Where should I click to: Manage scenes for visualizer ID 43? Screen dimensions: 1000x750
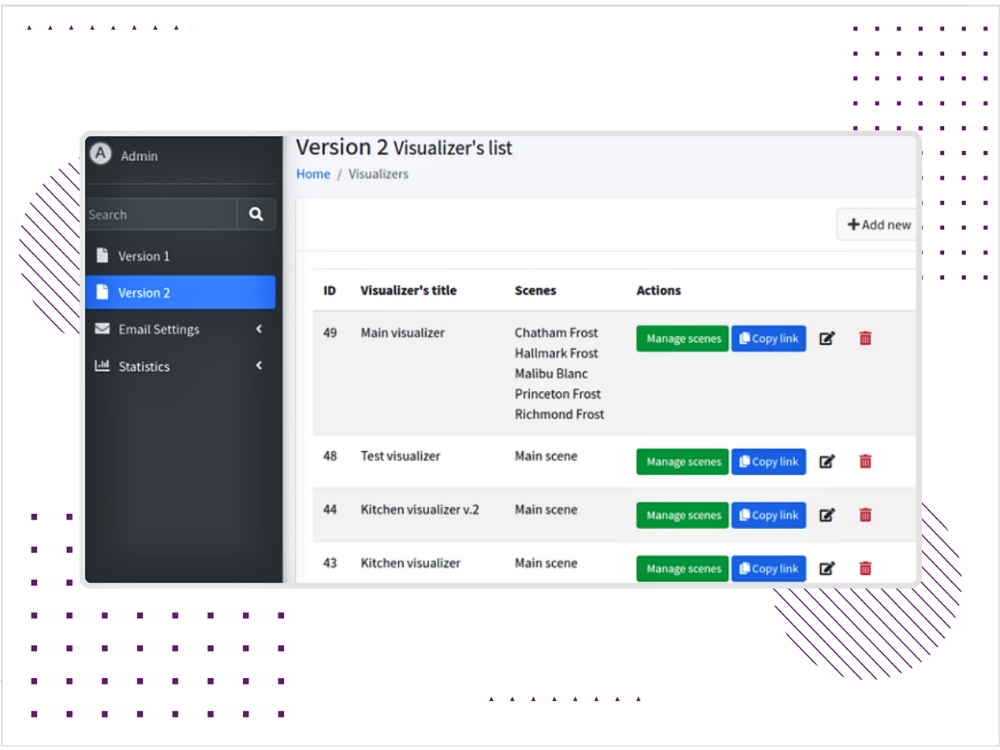pyautogui.click(x=682, y=569)
